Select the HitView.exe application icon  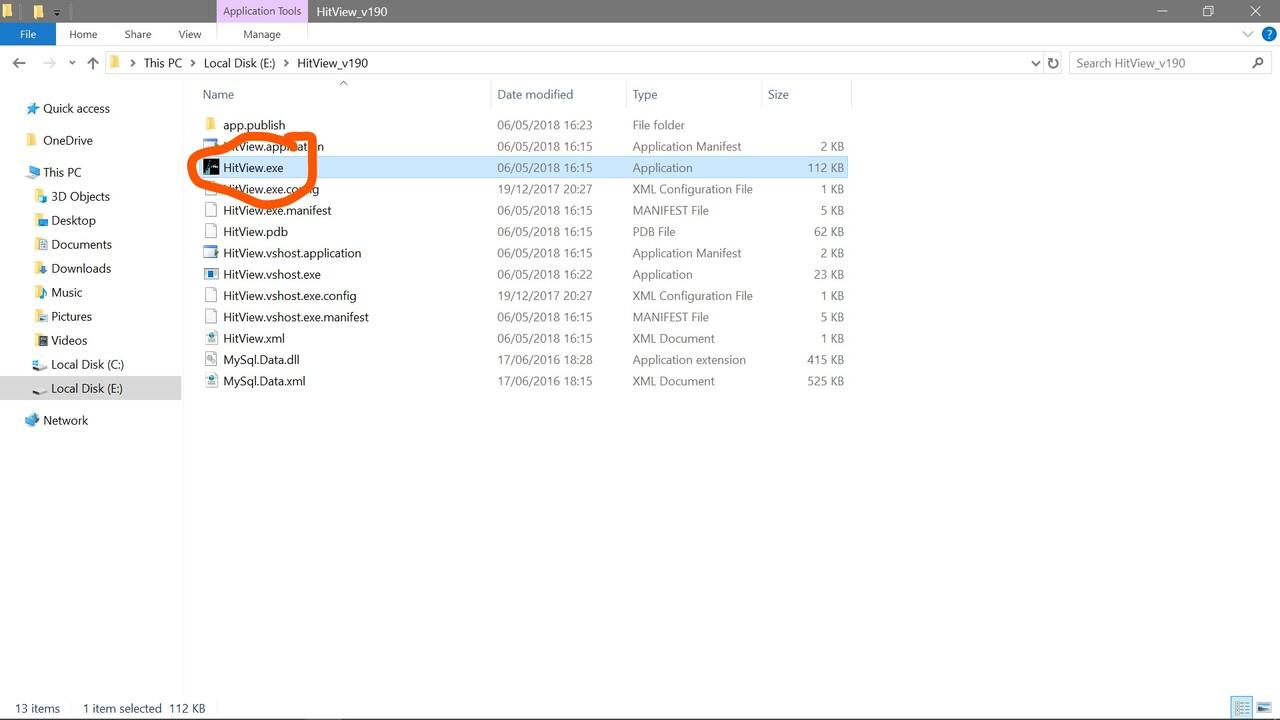coord(210,168)
